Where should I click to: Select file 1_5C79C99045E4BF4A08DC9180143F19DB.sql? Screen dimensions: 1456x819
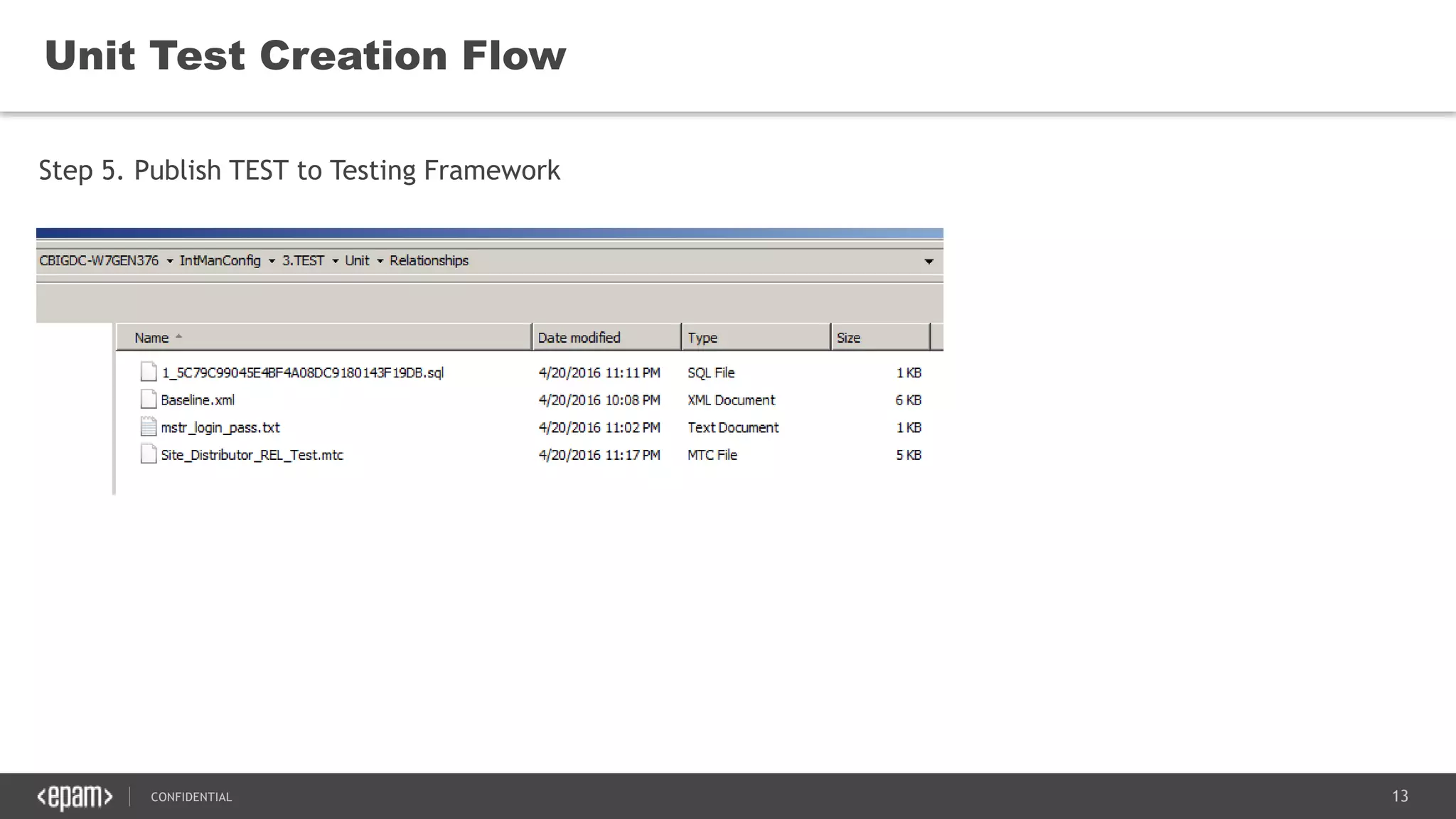[x=302, y=373]
